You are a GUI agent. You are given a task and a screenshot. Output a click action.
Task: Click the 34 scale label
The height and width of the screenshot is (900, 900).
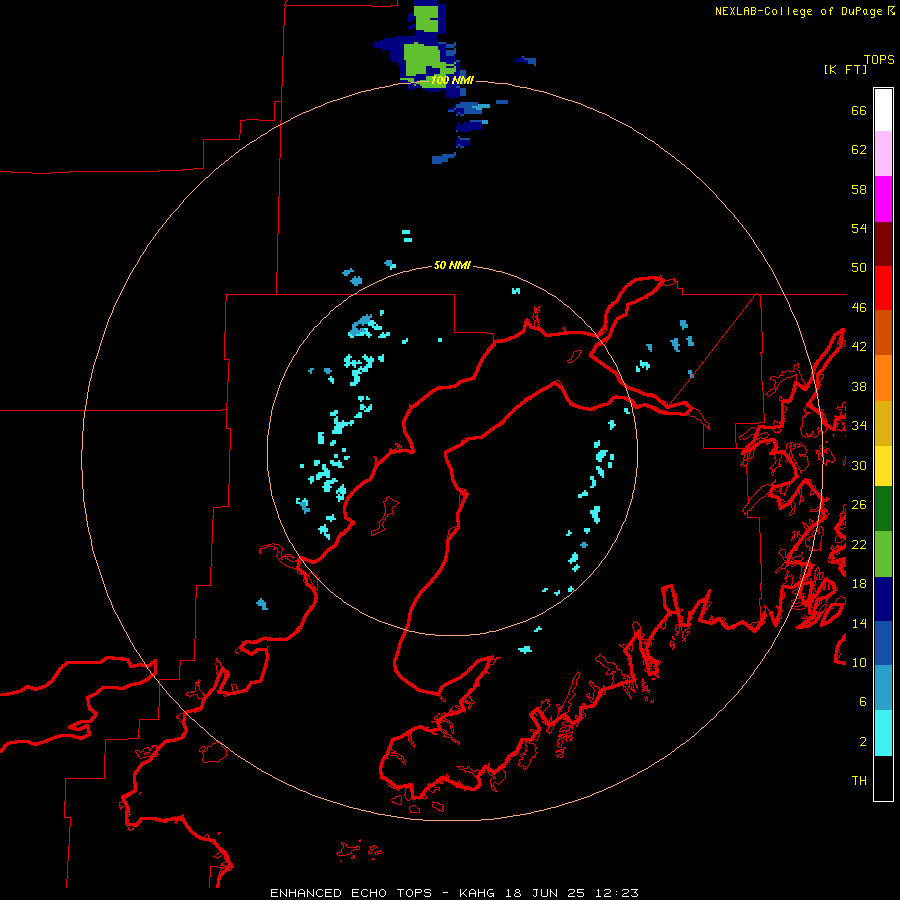tap(859, 425)
